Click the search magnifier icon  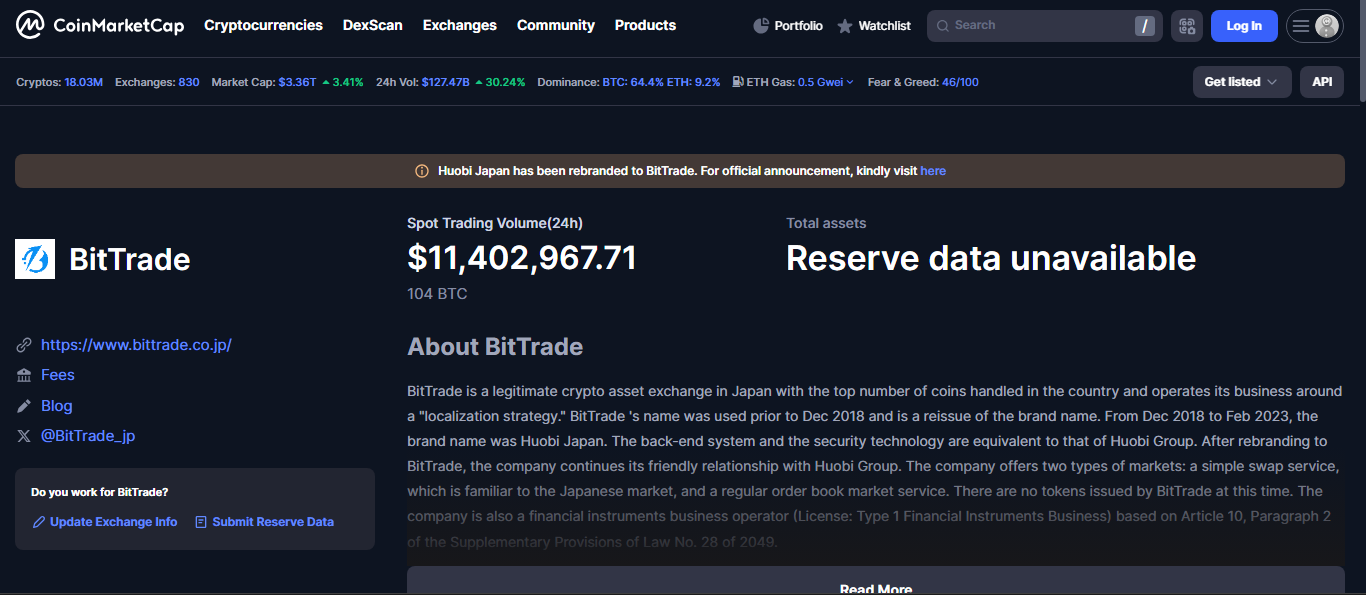coord(943,26)
